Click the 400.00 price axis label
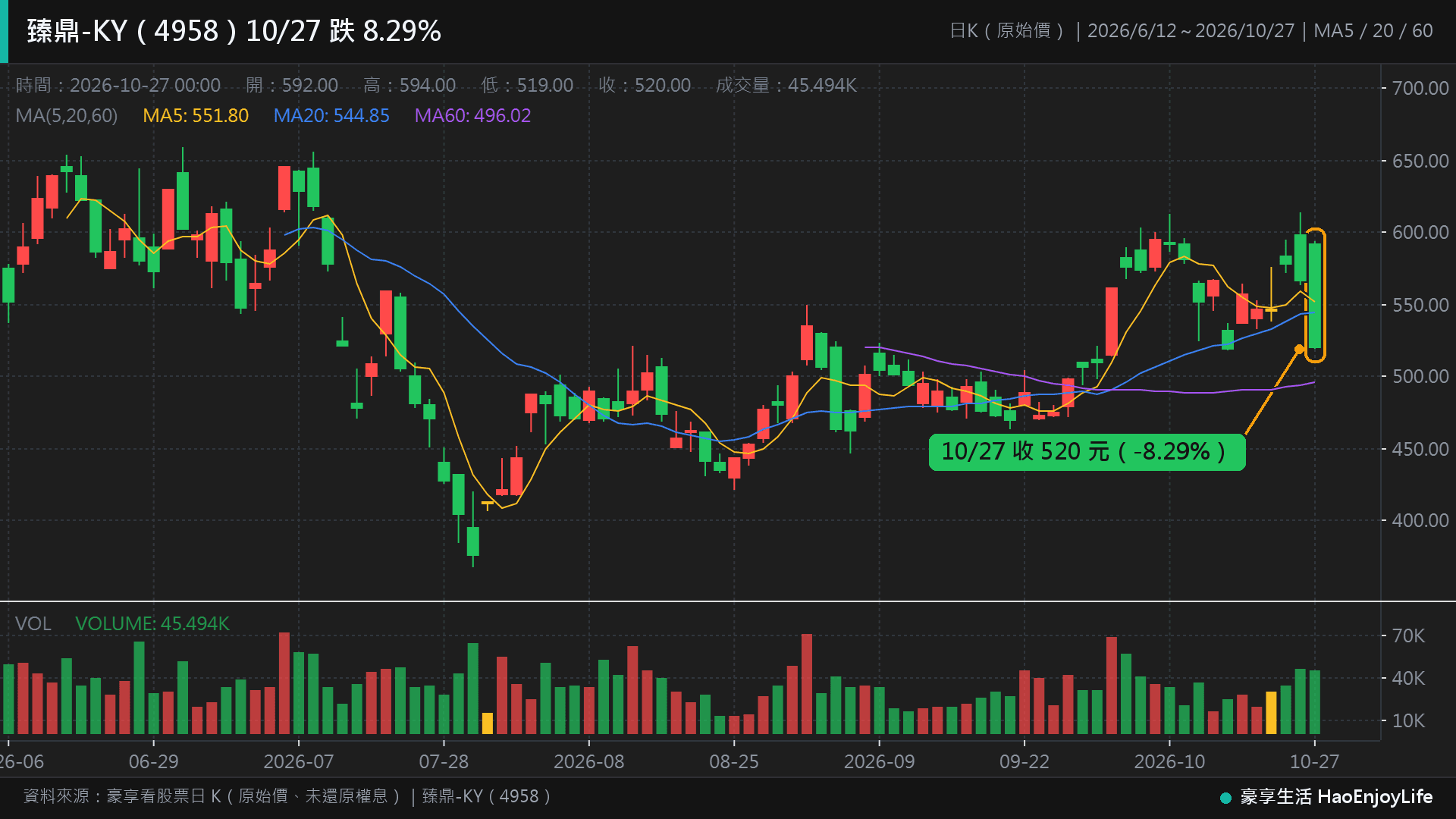Screen dimensions: 1456x819 click(1420, 520)
